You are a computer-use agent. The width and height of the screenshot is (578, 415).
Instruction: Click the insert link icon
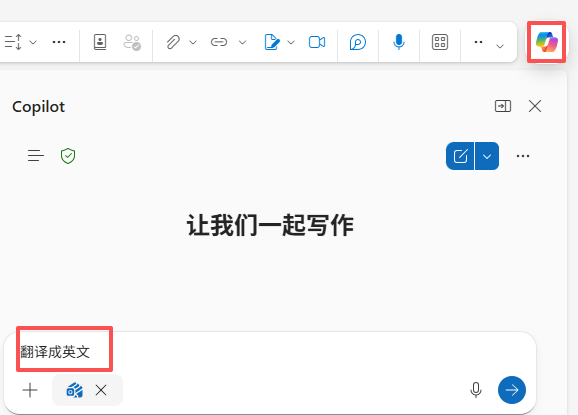coord(219,42)
